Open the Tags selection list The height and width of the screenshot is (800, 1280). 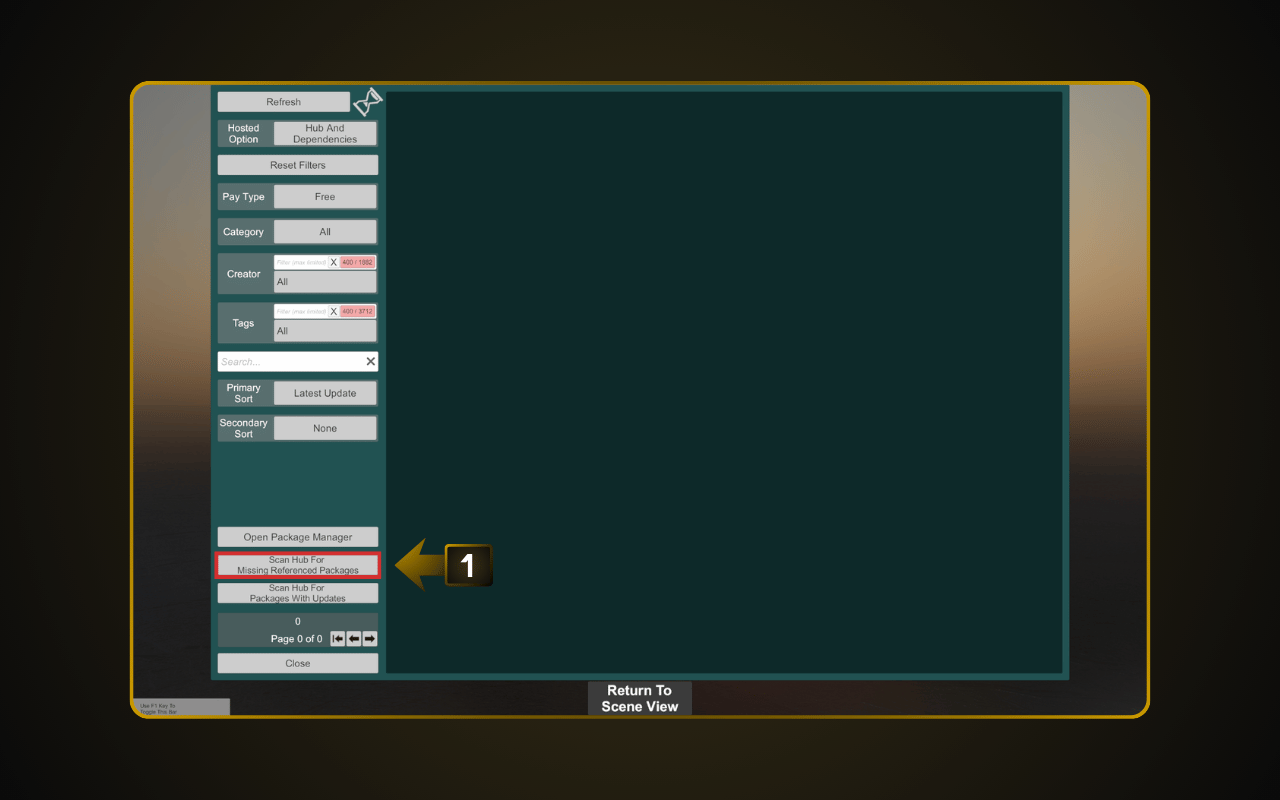tap(325, 331)
